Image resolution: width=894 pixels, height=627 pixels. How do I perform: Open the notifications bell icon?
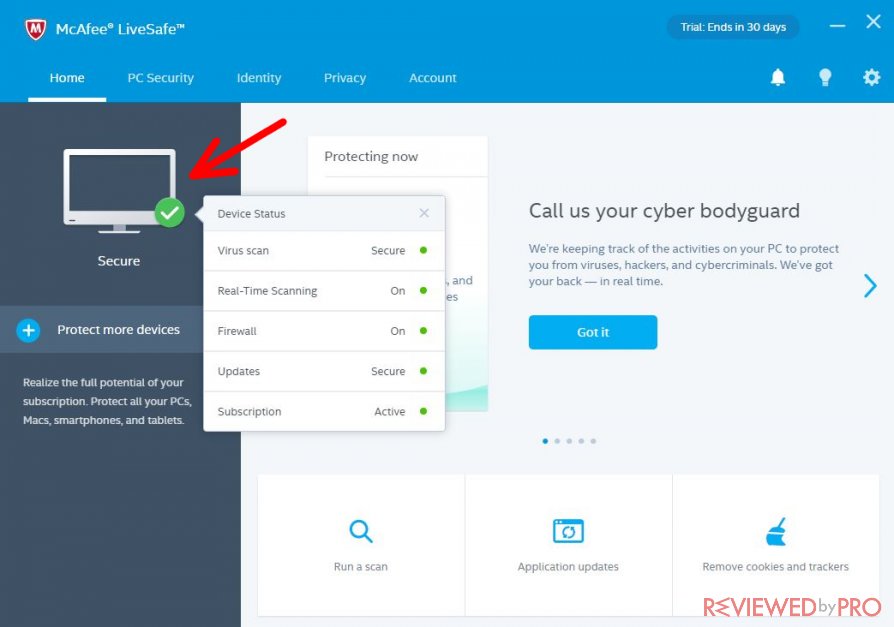click(x=778, y=77)
